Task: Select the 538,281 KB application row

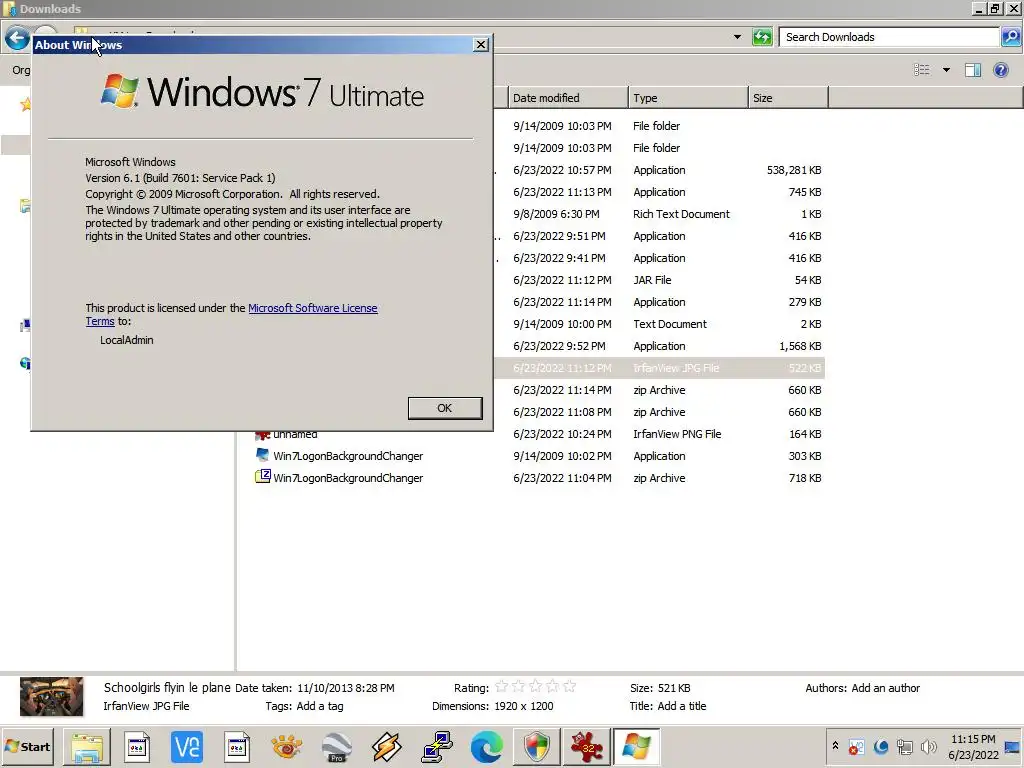Action: pyautogui.click(x=659, y=170)
